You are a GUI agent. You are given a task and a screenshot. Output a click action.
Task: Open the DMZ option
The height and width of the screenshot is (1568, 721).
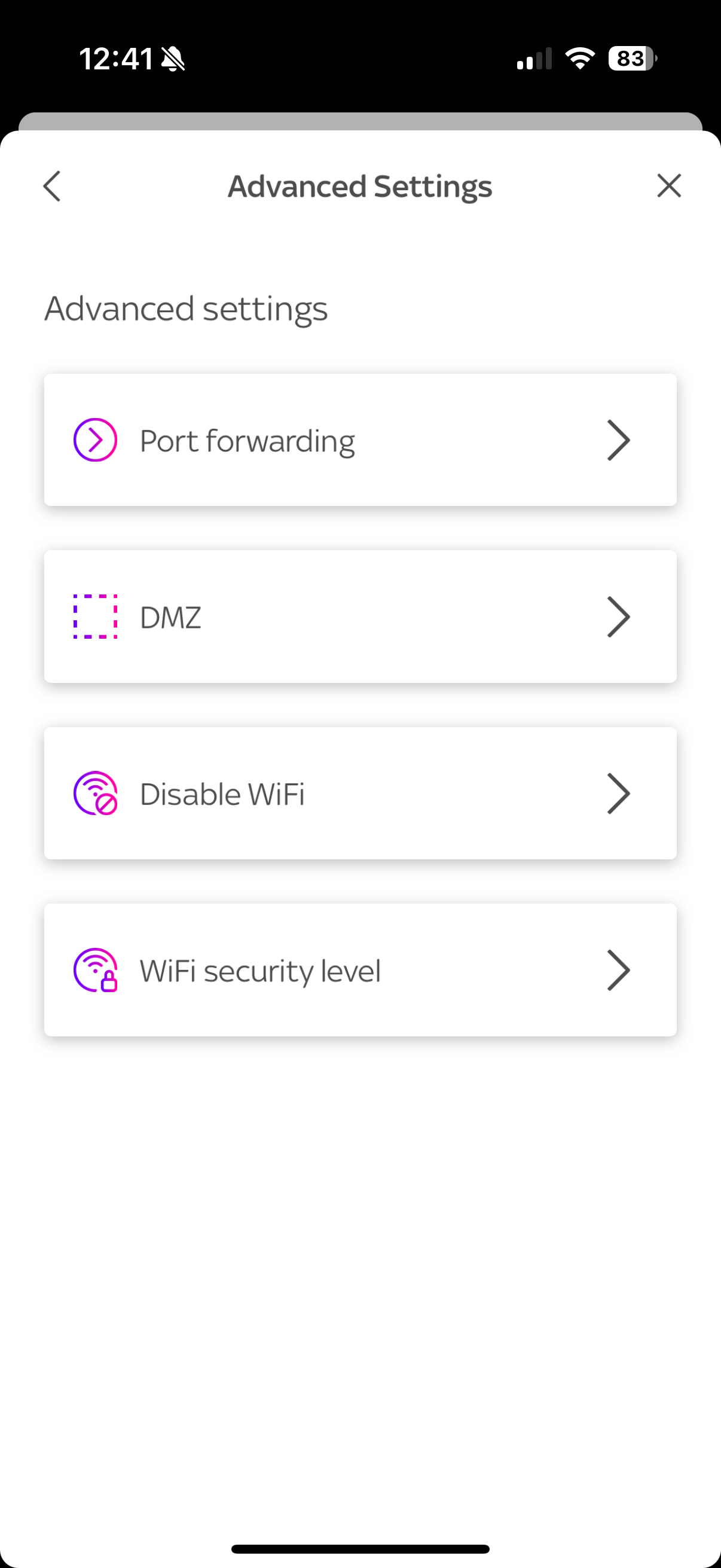coord(170,617)
